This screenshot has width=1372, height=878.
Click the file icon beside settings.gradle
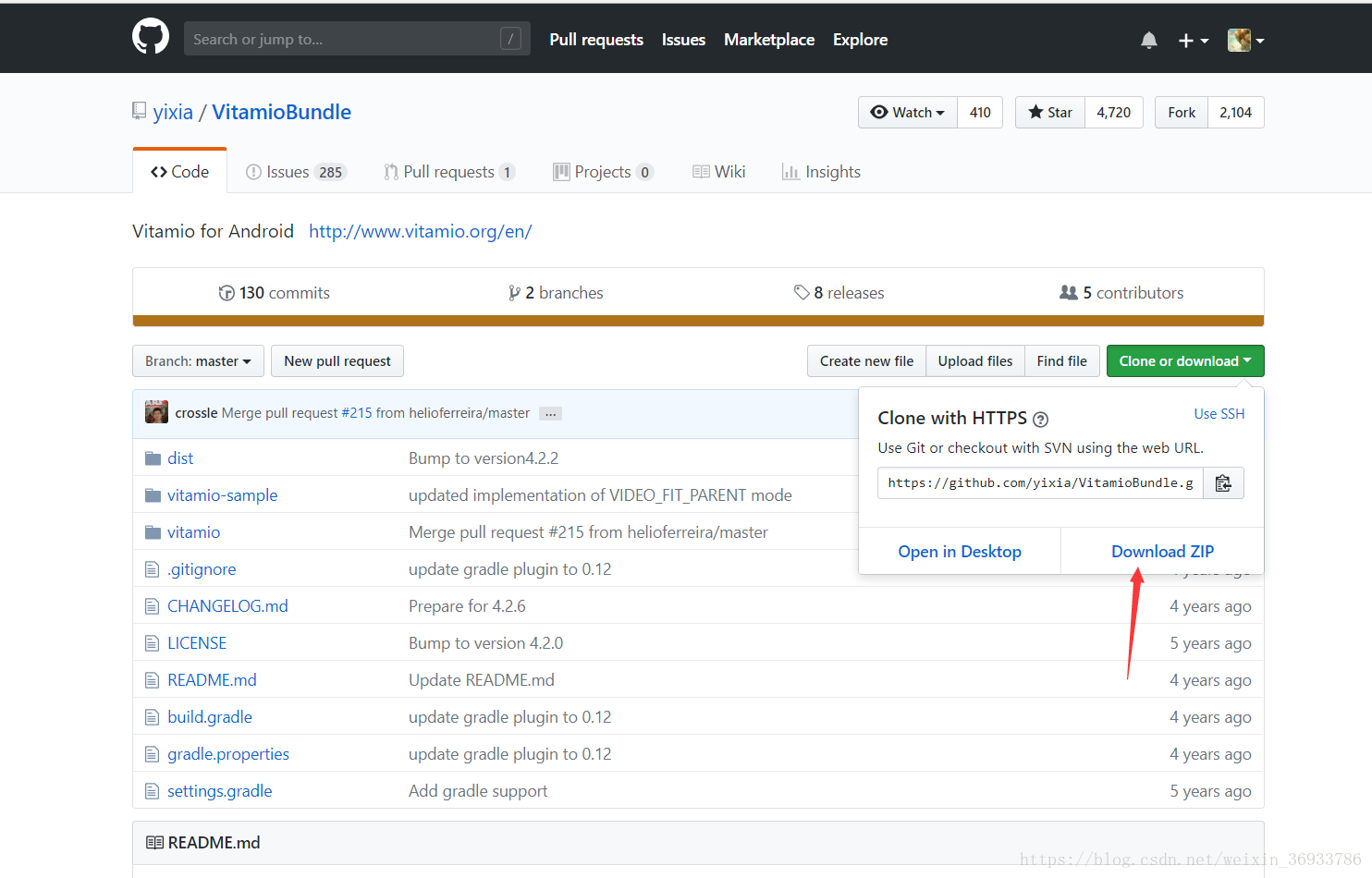coord(153,791)
